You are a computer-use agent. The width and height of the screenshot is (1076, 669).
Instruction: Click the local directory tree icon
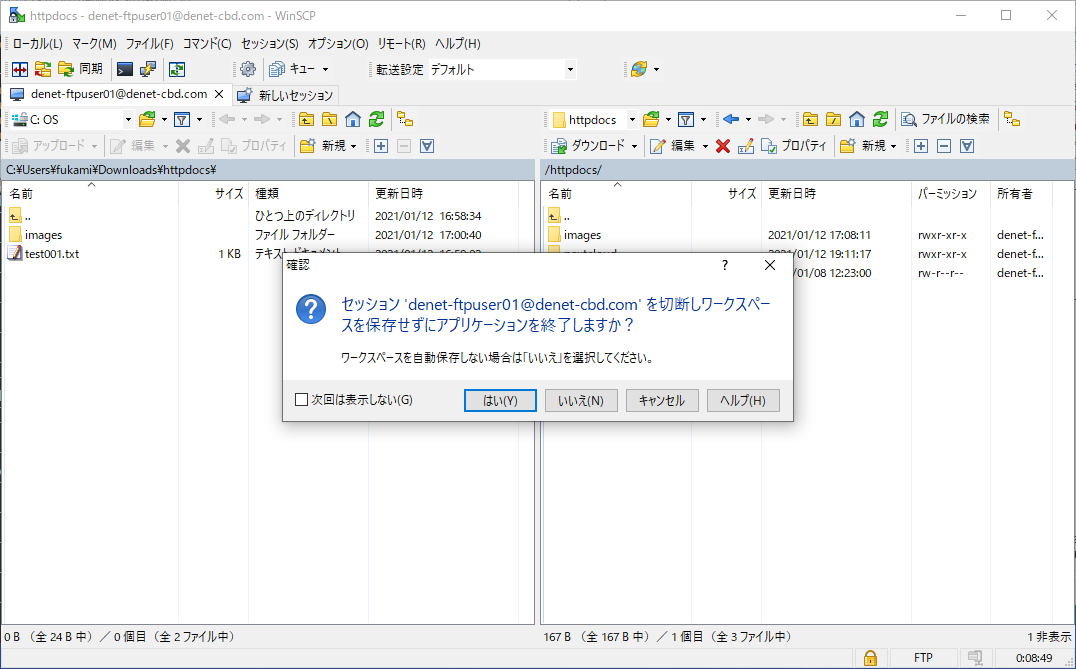[405, 119]
